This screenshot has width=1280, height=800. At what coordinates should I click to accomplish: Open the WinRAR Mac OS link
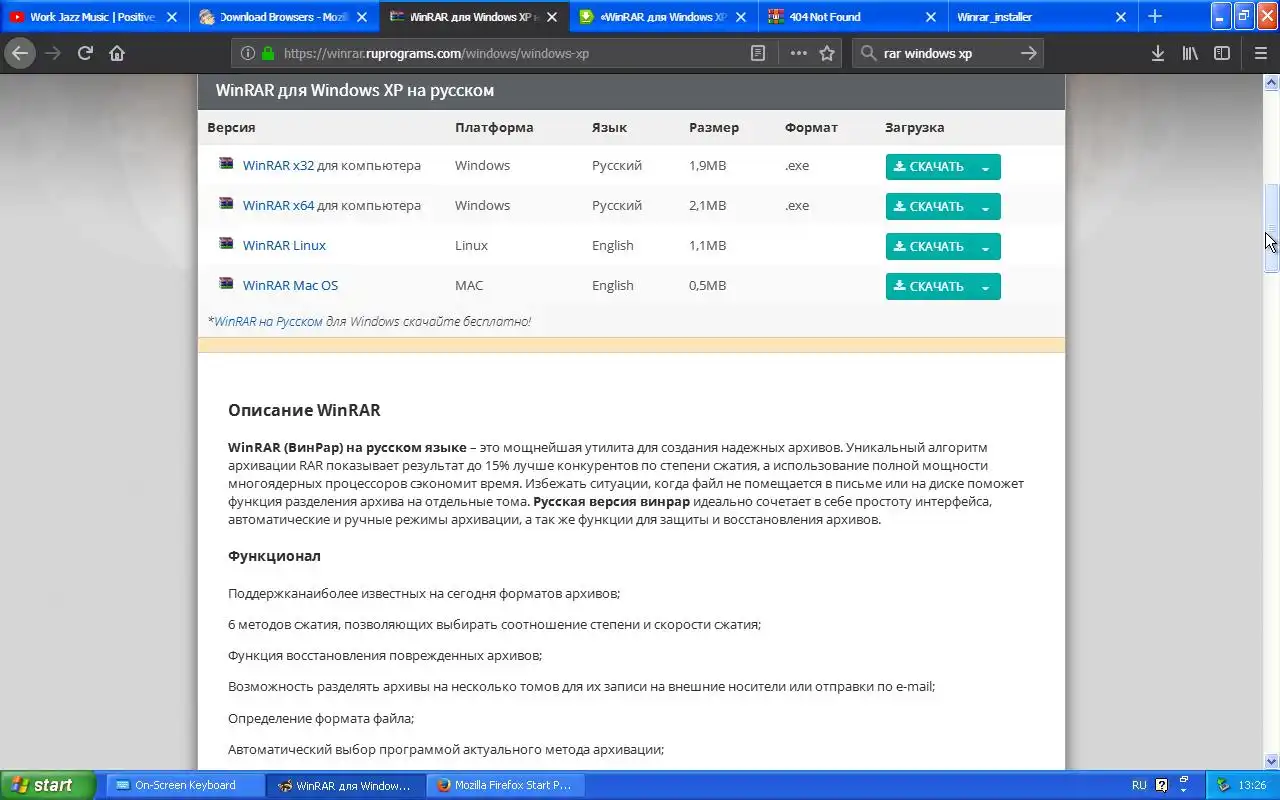pos(290,285)
